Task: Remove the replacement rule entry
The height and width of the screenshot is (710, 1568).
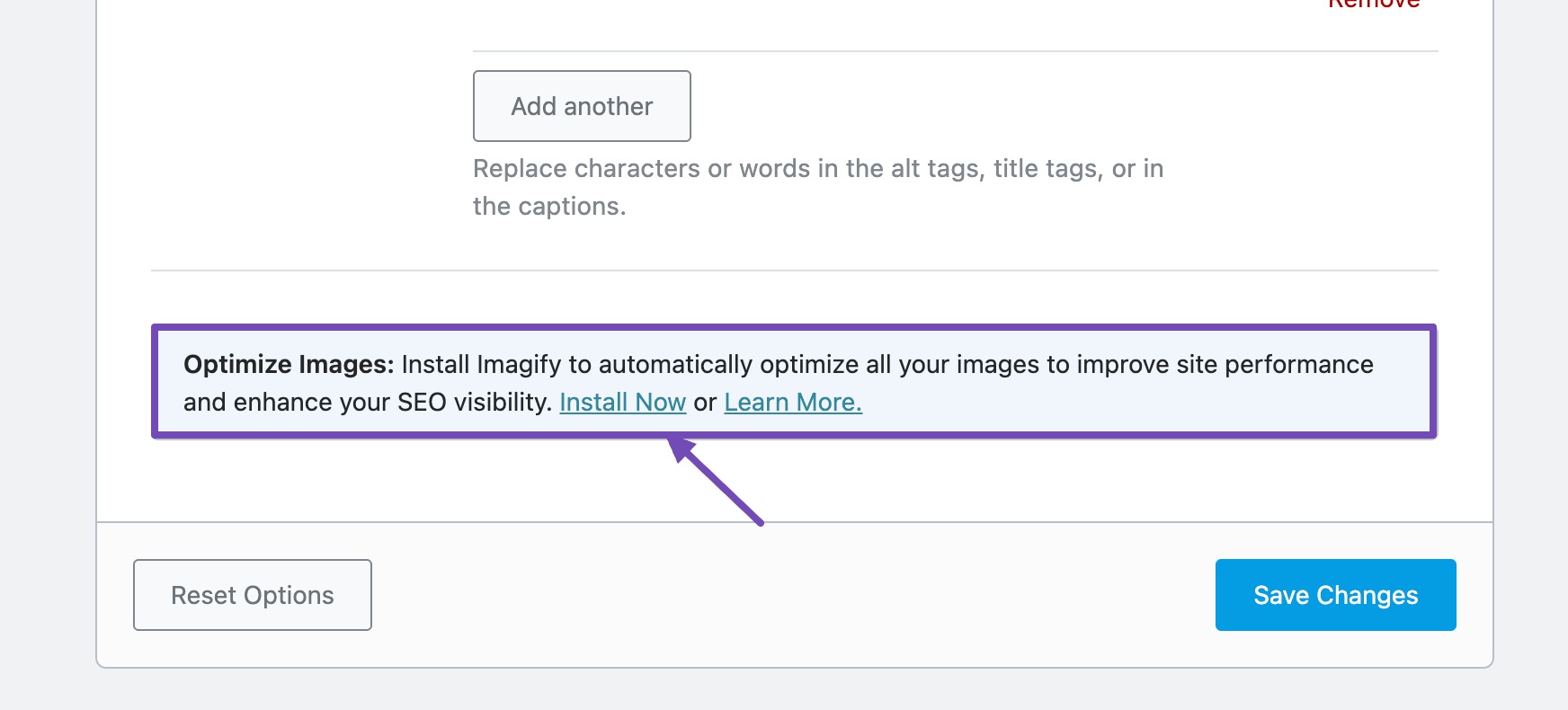Action: 1371,5
